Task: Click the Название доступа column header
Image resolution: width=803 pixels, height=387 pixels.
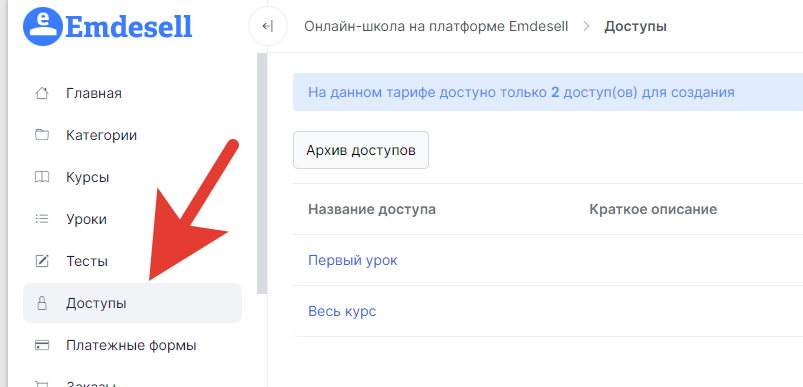Action: (372, 209)
